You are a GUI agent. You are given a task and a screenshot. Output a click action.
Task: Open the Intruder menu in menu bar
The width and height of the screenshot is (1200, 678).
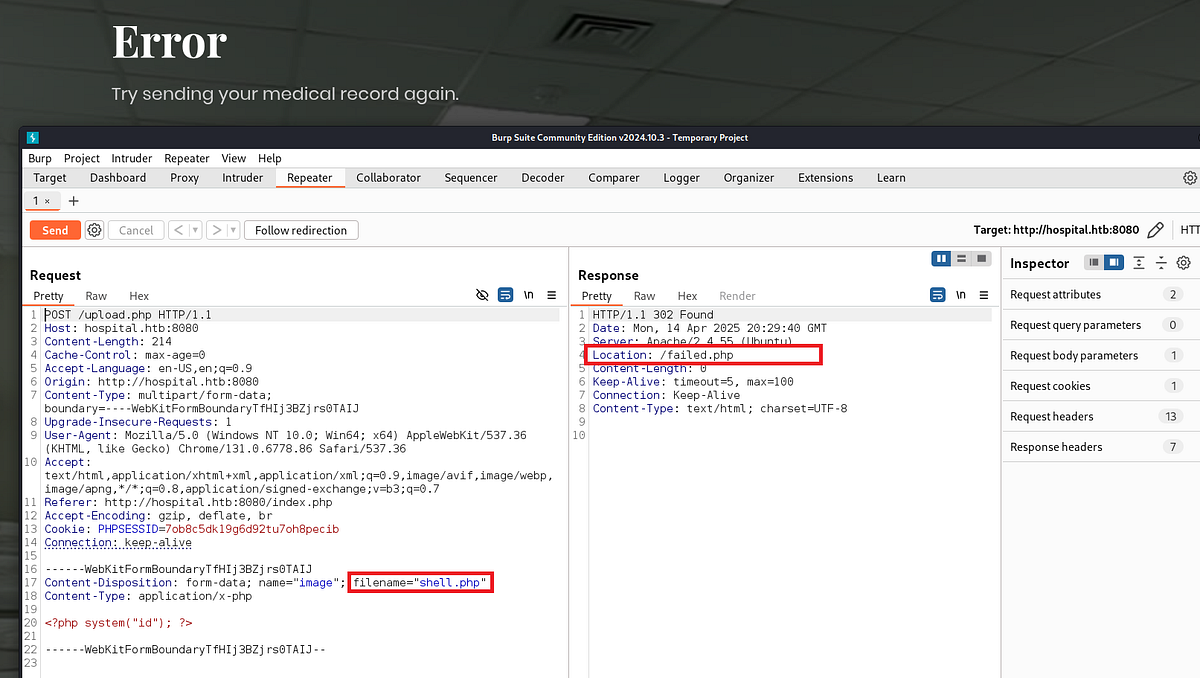132,158
